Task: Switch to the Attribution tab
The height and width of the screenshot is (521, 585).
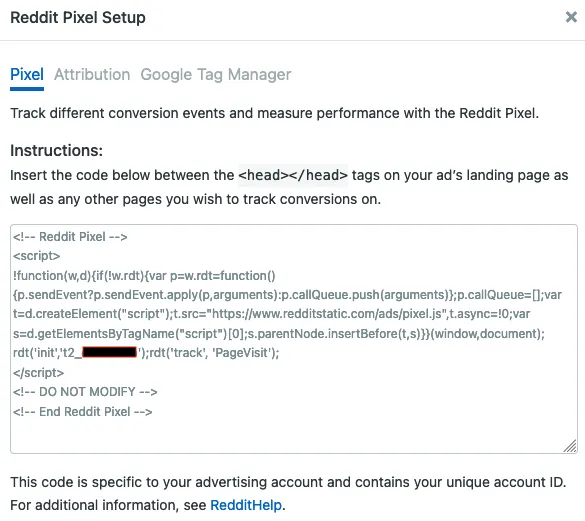Action: pyautogui.click(x=92, y=75)
